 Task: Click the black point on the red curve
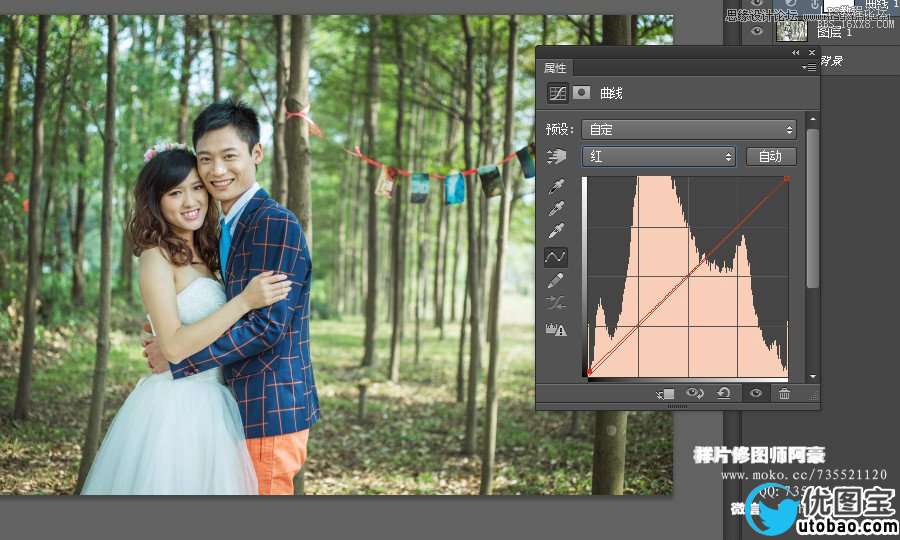pos(589,373)
